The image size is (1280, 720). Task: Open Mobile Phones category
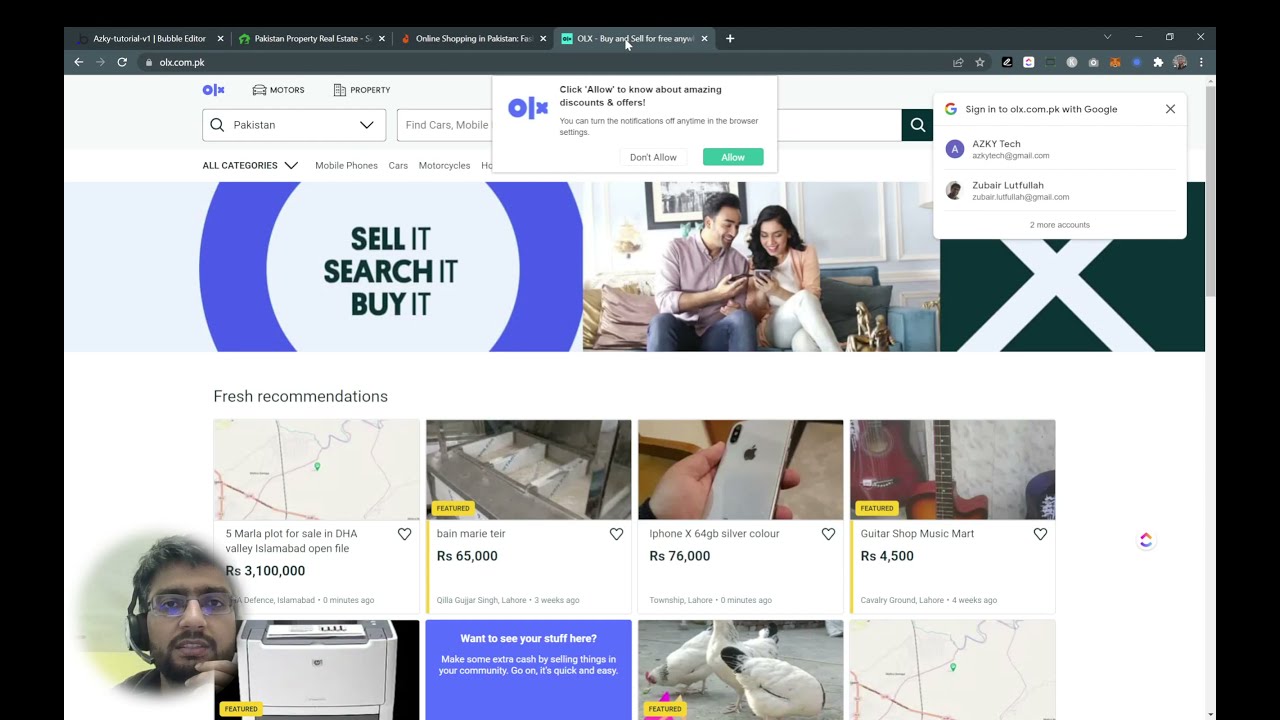346,165
